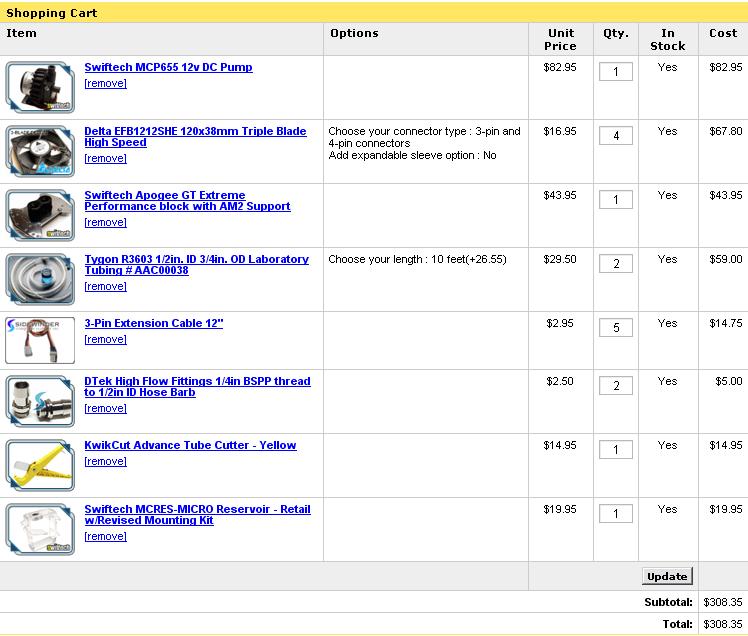Select the 'Options' column header
This screenshot has width=748, height=636.
click(354, 33)
